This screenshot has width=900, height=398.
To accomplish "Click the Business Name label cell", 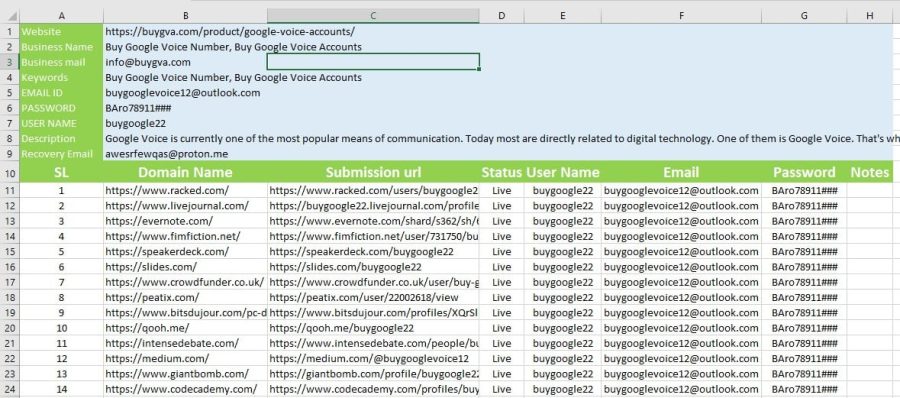I will (x=61, y=47).
